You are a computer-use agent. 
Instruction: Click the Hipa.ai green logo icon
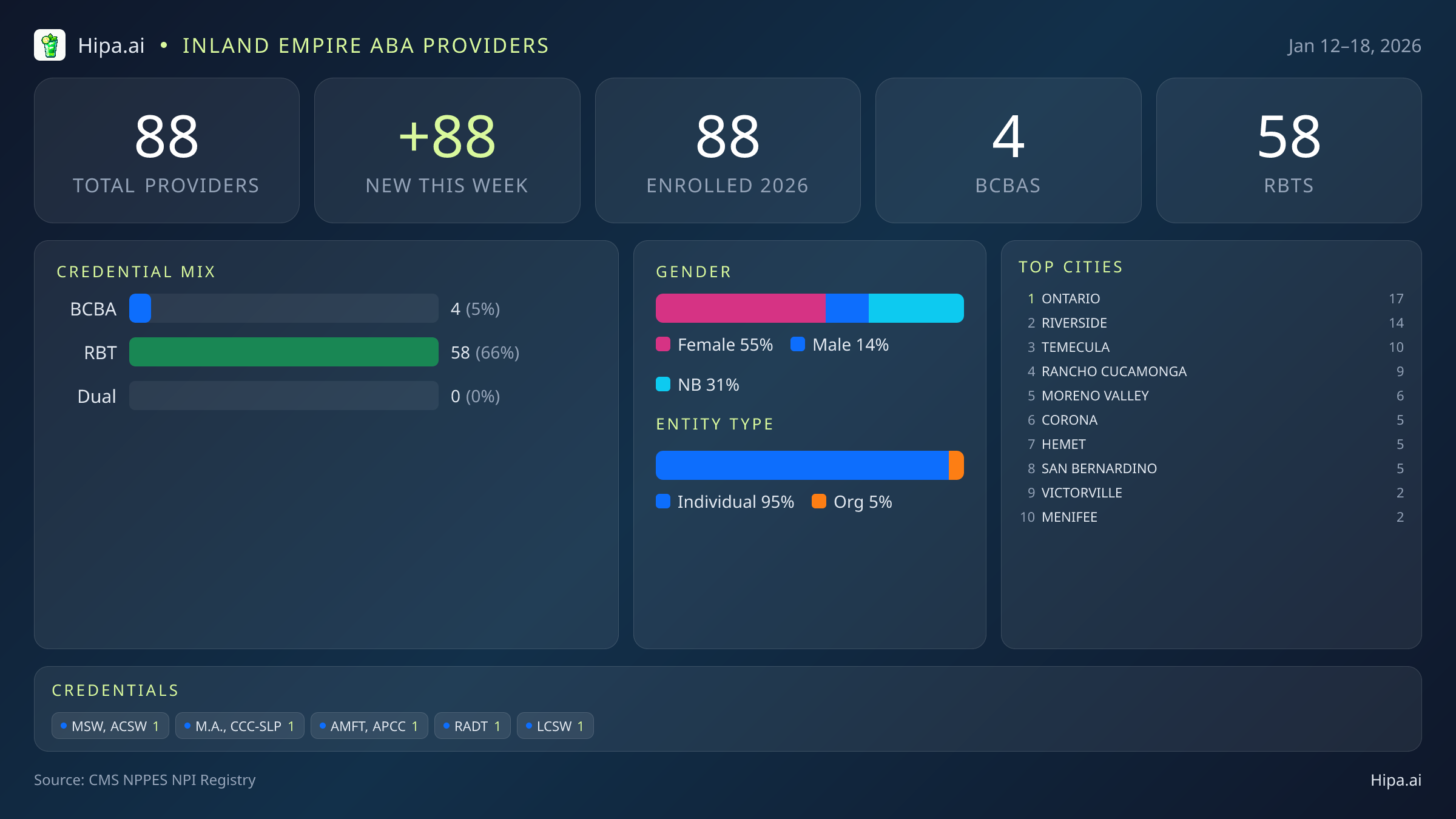click(x=50, y=45)
